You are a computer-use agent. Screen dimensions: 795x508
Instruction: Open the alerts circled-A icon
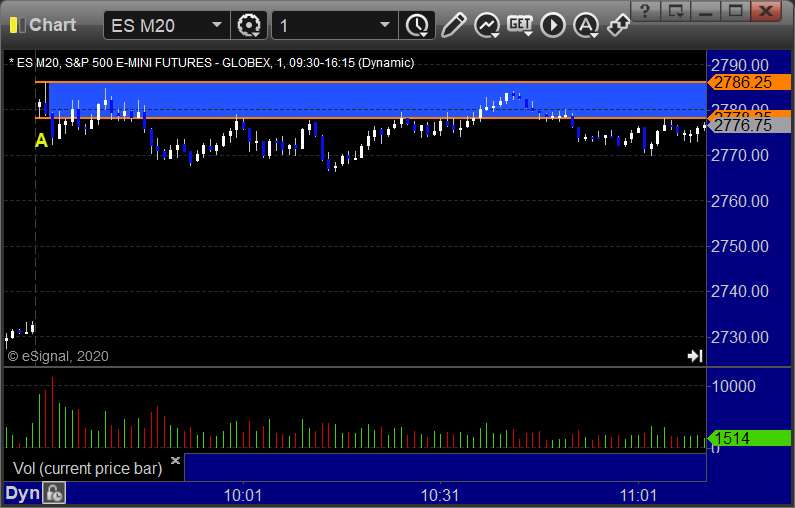[586, 25]
